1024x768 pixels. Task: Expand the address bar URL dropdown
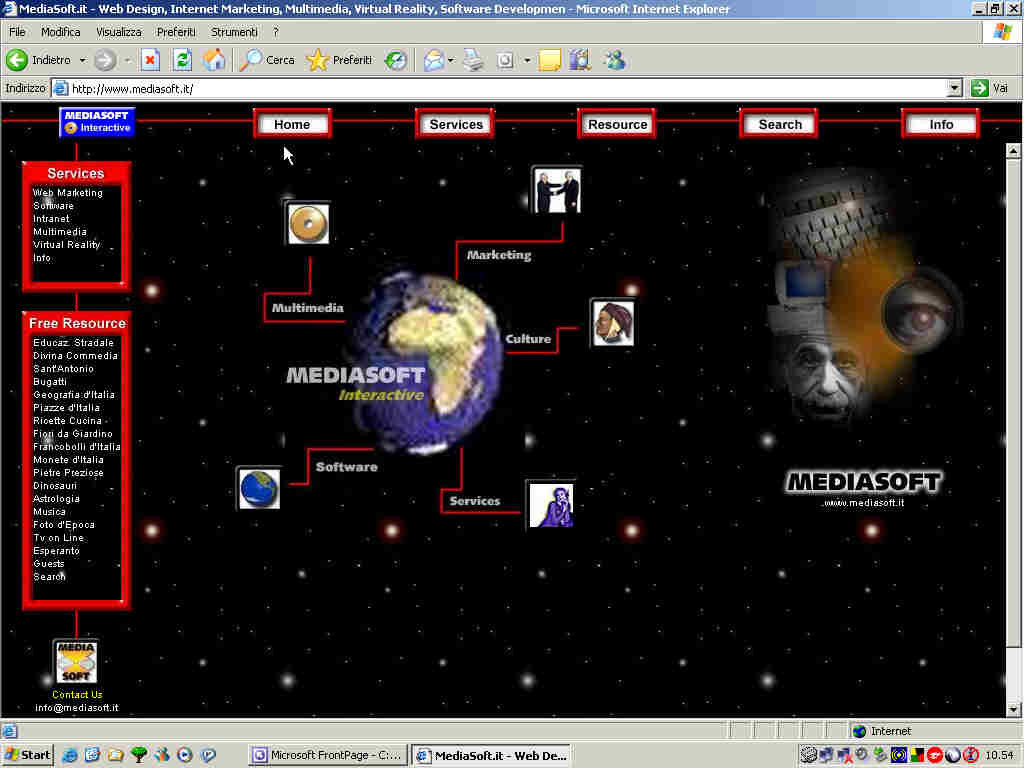(x=954, y=88)
